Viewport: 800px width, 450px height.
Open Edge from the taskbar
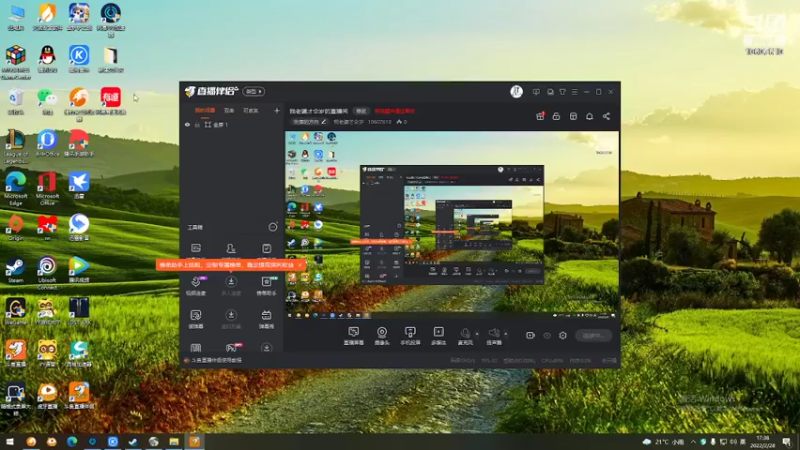[72, 441]
